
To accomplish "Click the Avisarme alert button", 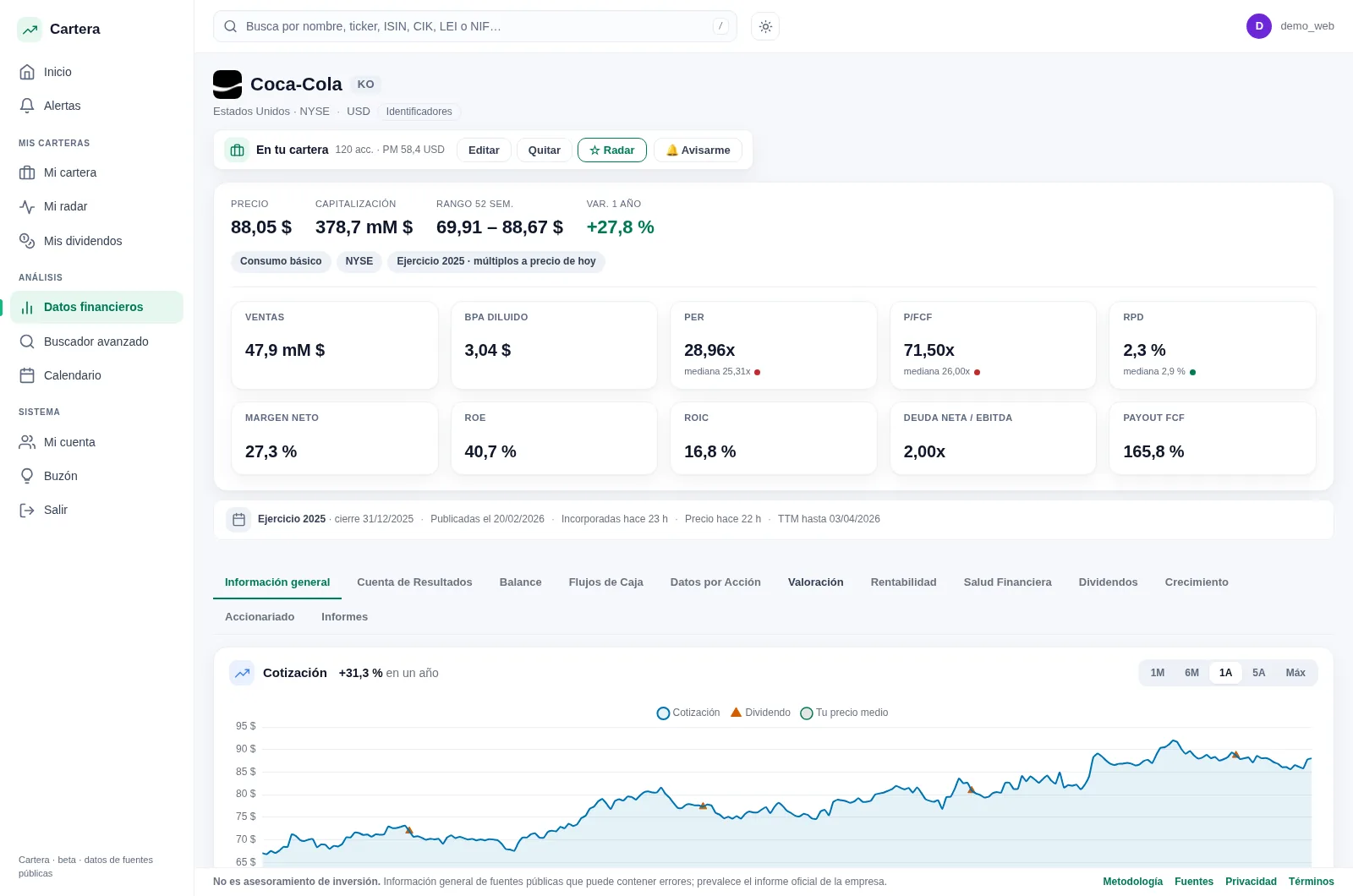I will tap(698, 150).
